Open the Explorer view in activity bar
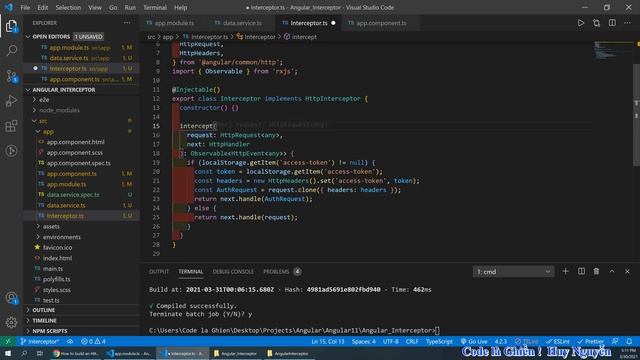 [11, 27]
